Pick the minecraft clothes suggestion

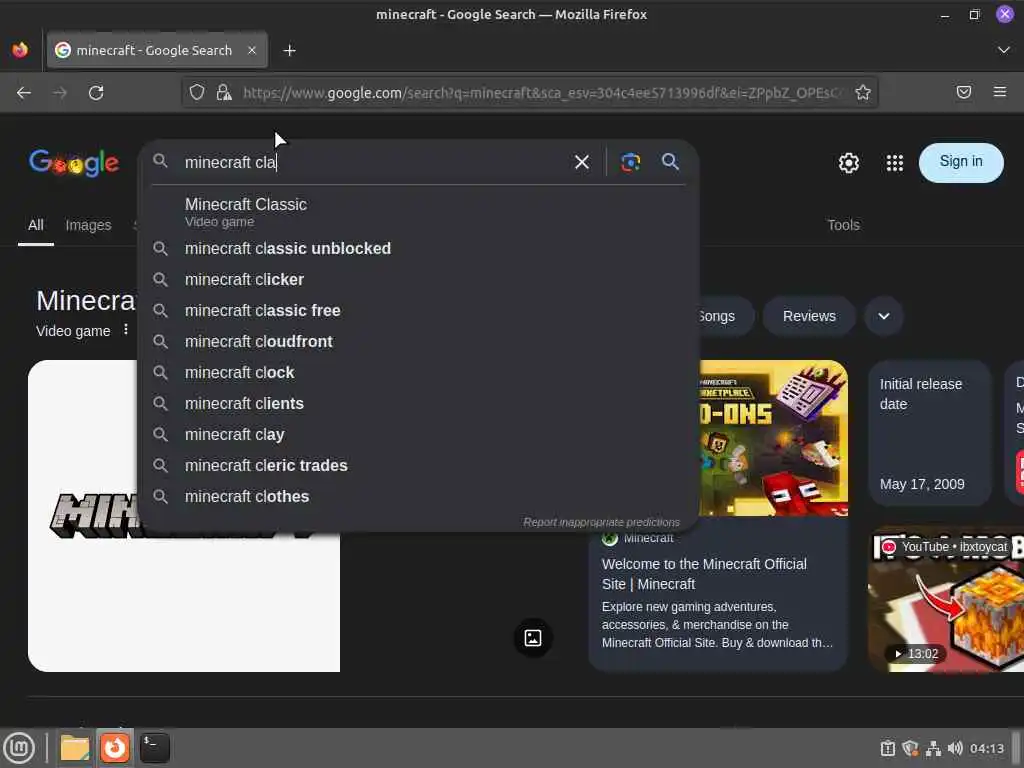pos(418,496)
